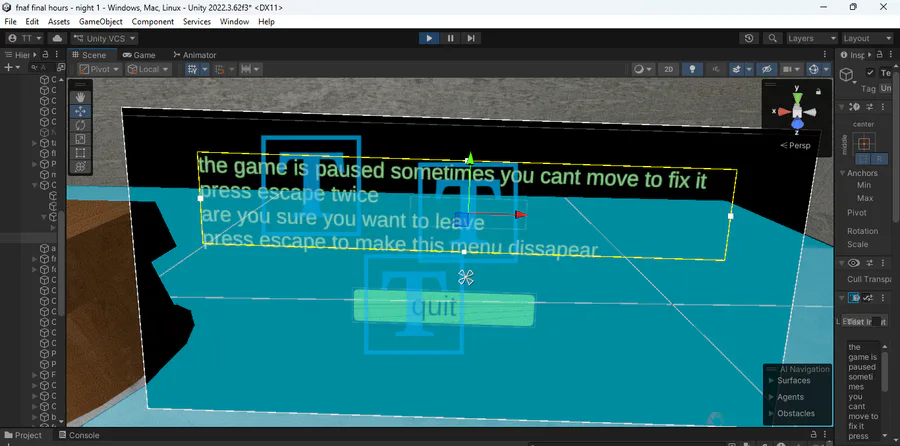The height and width of the screenshot is (446, 900).
Task: Toggle Scene gizmos button
Action: point(813,69)
